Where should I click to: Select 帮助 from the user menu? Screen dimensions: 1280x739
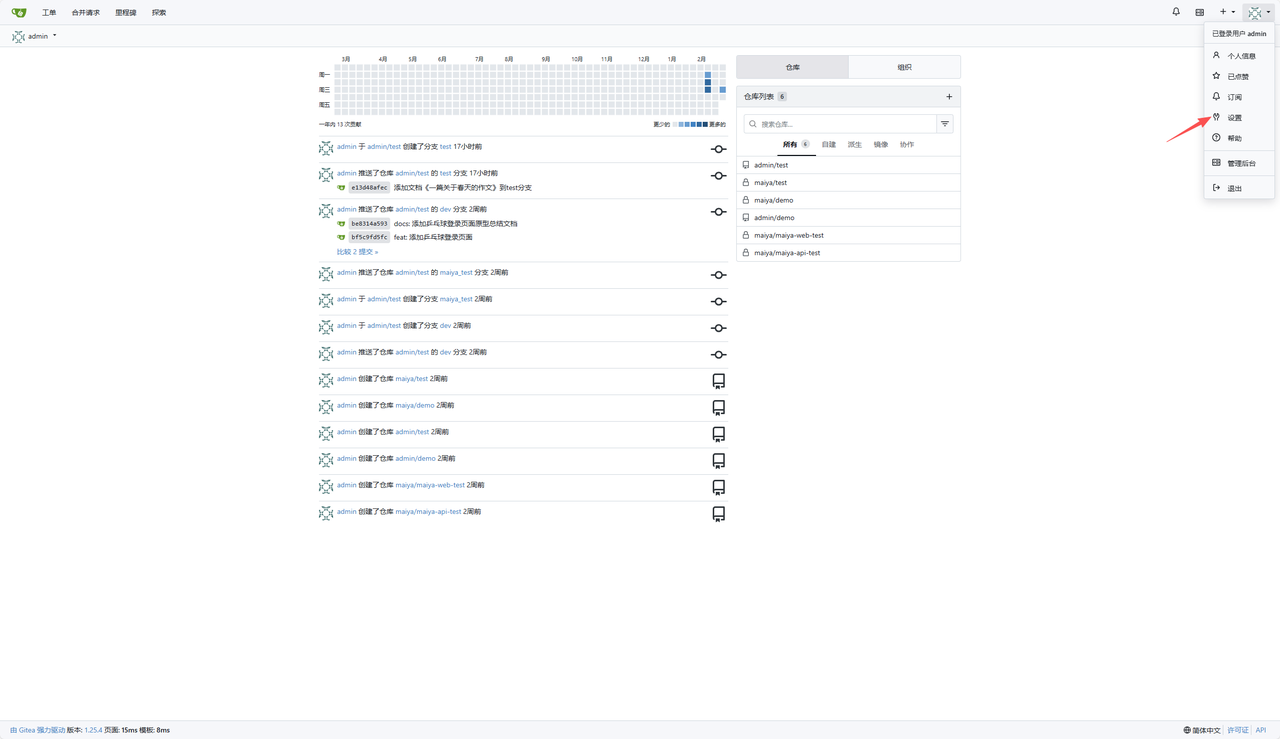click(1240, 138)
